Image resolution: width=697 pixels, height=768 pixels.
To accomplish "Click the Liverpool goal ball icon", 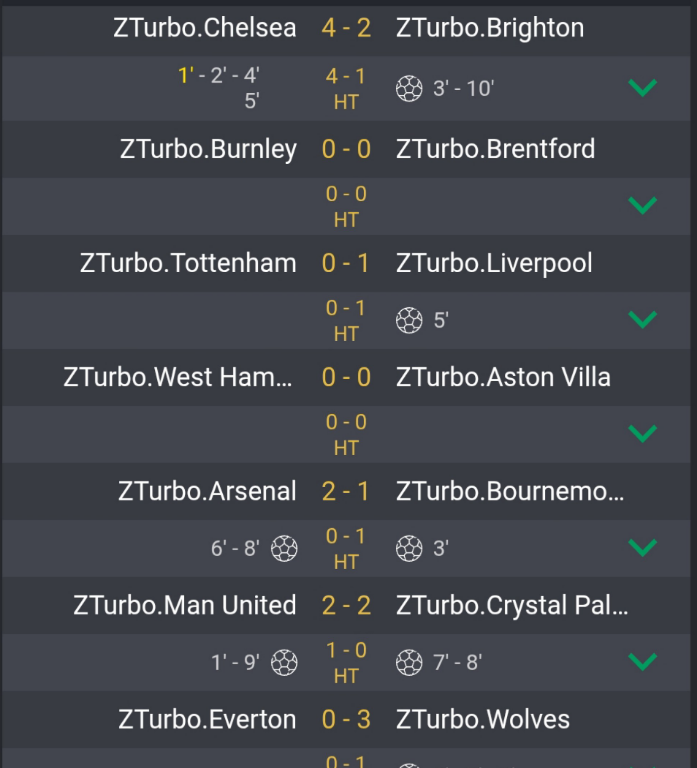I will tap(409, 320).
